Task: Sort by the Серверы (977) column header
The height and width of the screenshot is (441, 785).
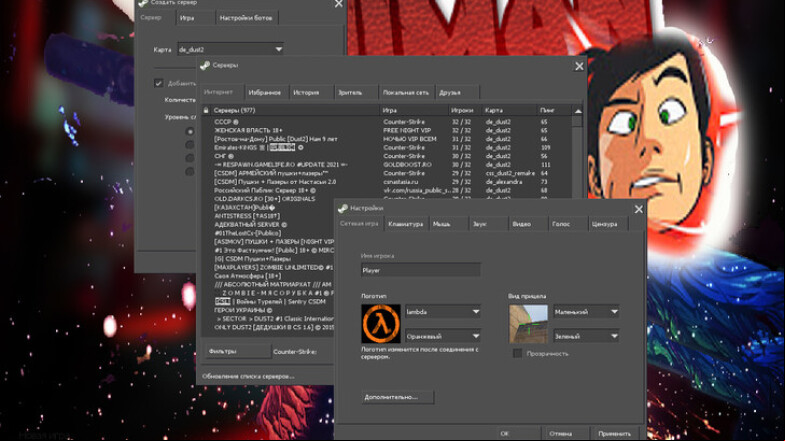Action: (295, 110)
